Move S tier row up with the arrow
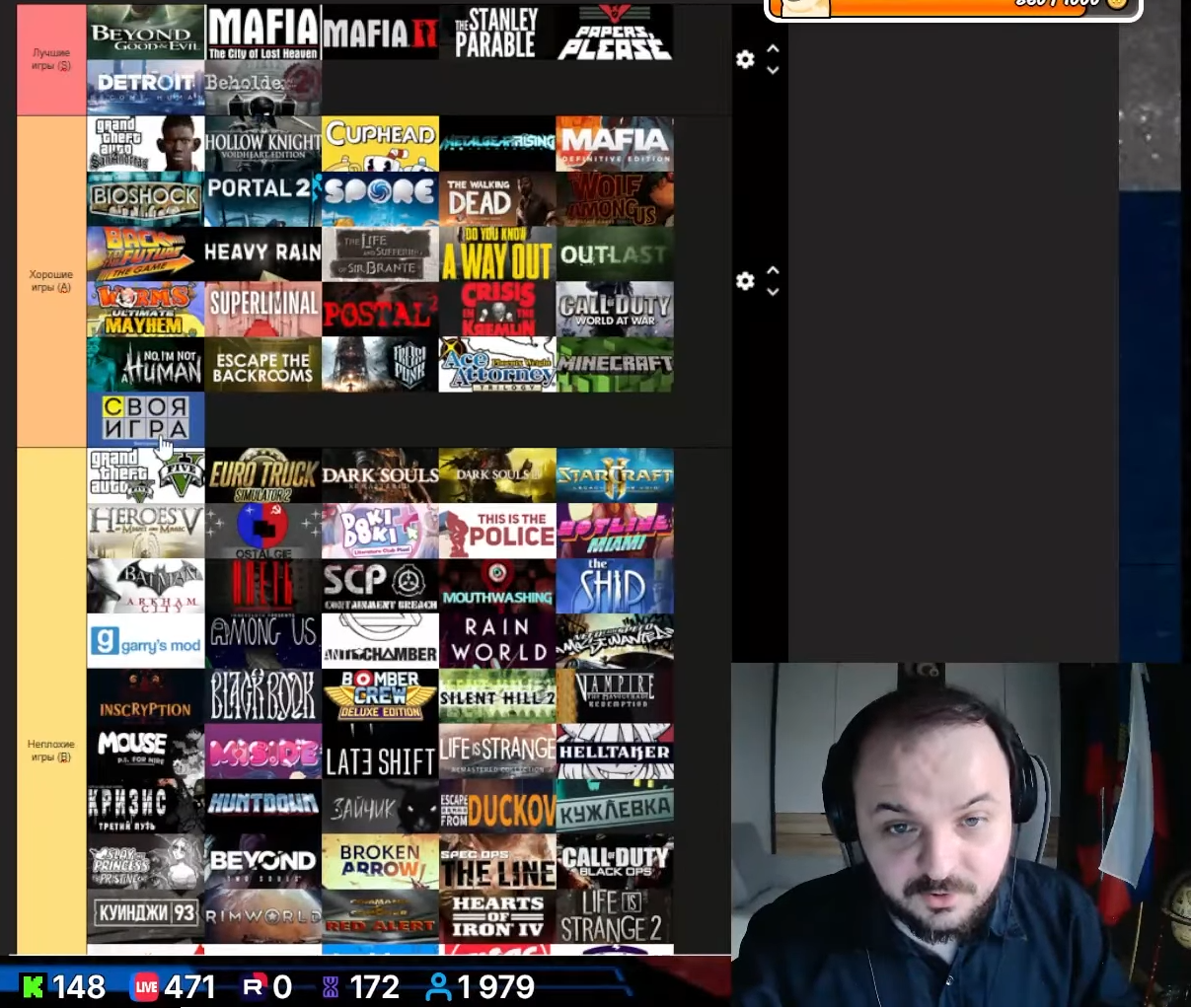Image resolution: width=1191 pixels, height=1008 pixels. [773, 48]
